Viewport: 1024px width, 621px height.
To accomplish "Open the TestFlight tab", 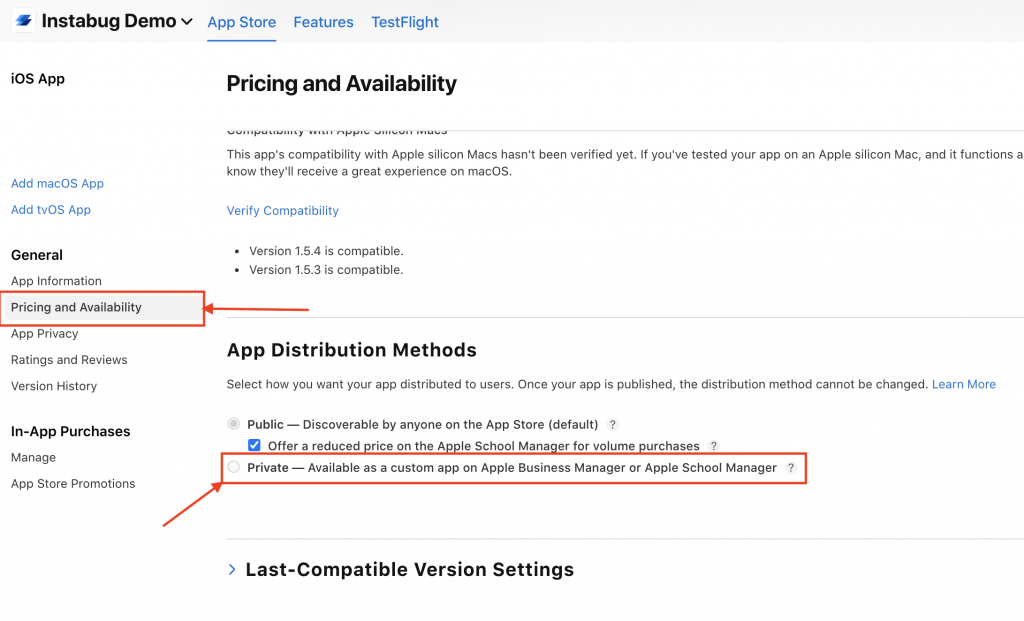I will click(405, 22).
